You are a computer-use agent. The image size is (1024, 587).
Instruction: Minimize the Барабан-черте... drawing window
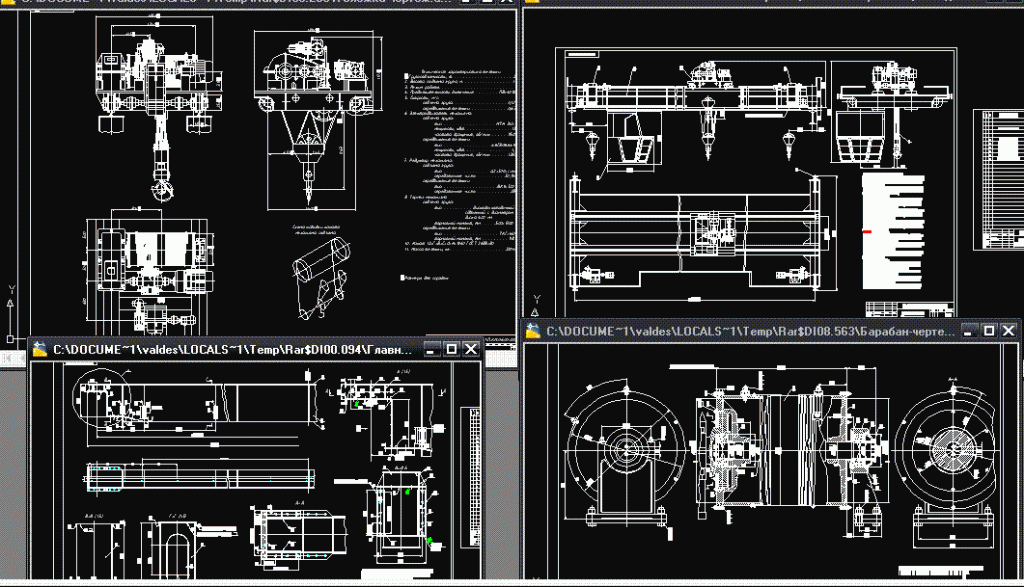pyautogui.click(x=969, y=331)
